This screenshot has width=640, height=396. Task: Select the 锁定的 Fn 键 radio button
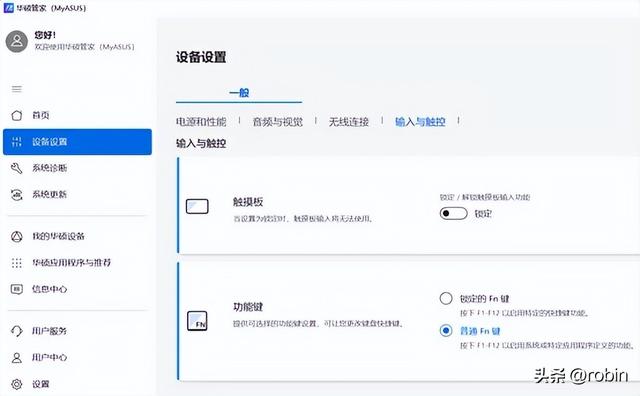[x=446, y=298]
